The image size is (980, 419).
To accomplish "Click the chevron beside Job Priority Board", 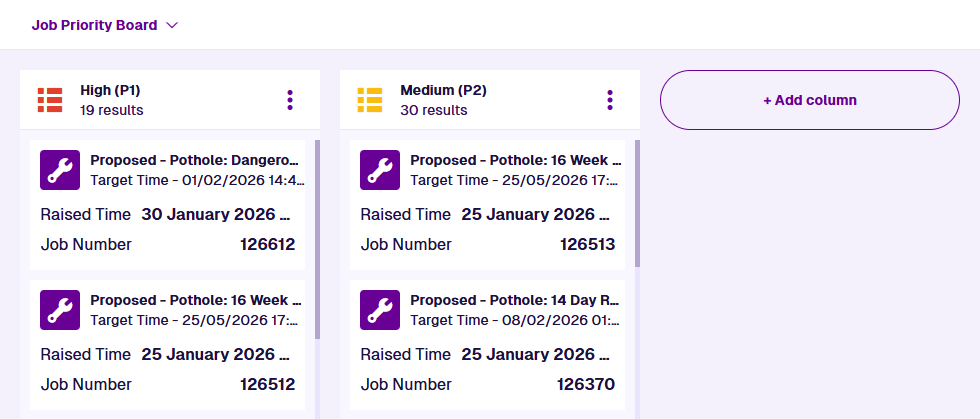I will click(172, 25).
